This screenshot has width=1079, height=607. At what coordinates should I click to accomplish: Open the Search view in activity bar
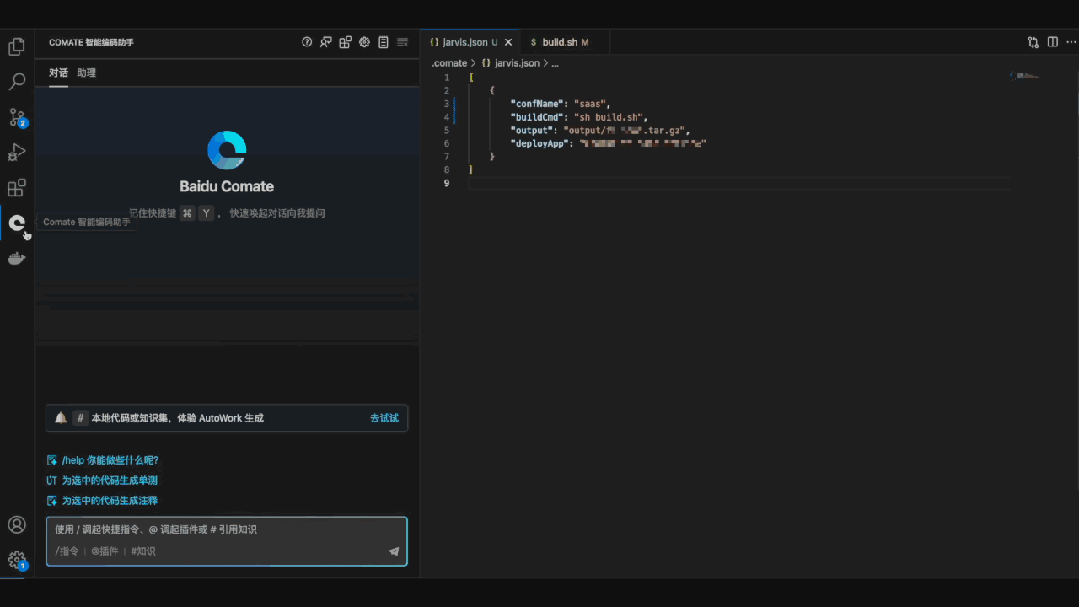click(x=16, y=81)
